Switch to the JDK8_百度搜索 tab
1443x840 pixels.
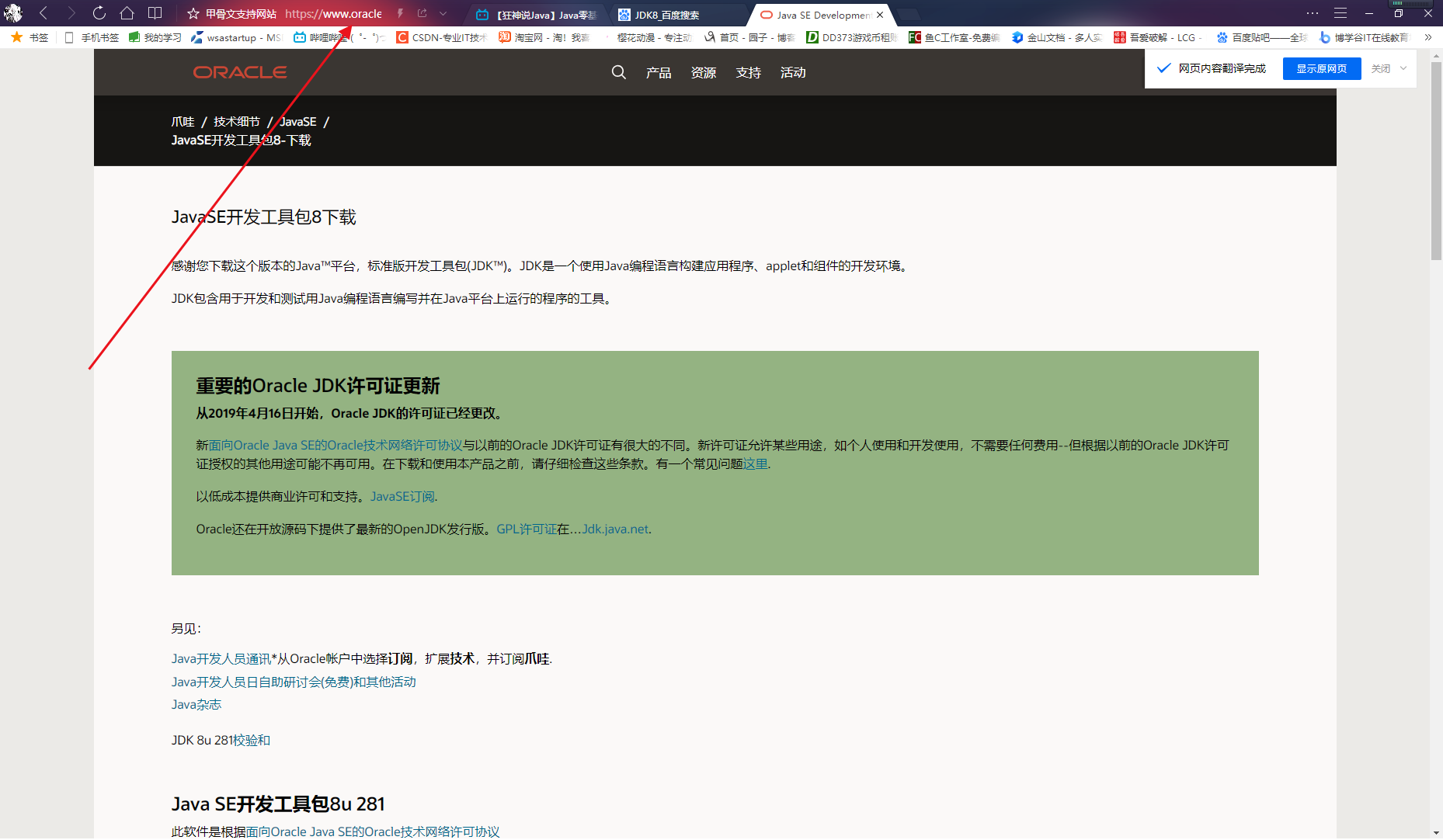coord(676,15)
